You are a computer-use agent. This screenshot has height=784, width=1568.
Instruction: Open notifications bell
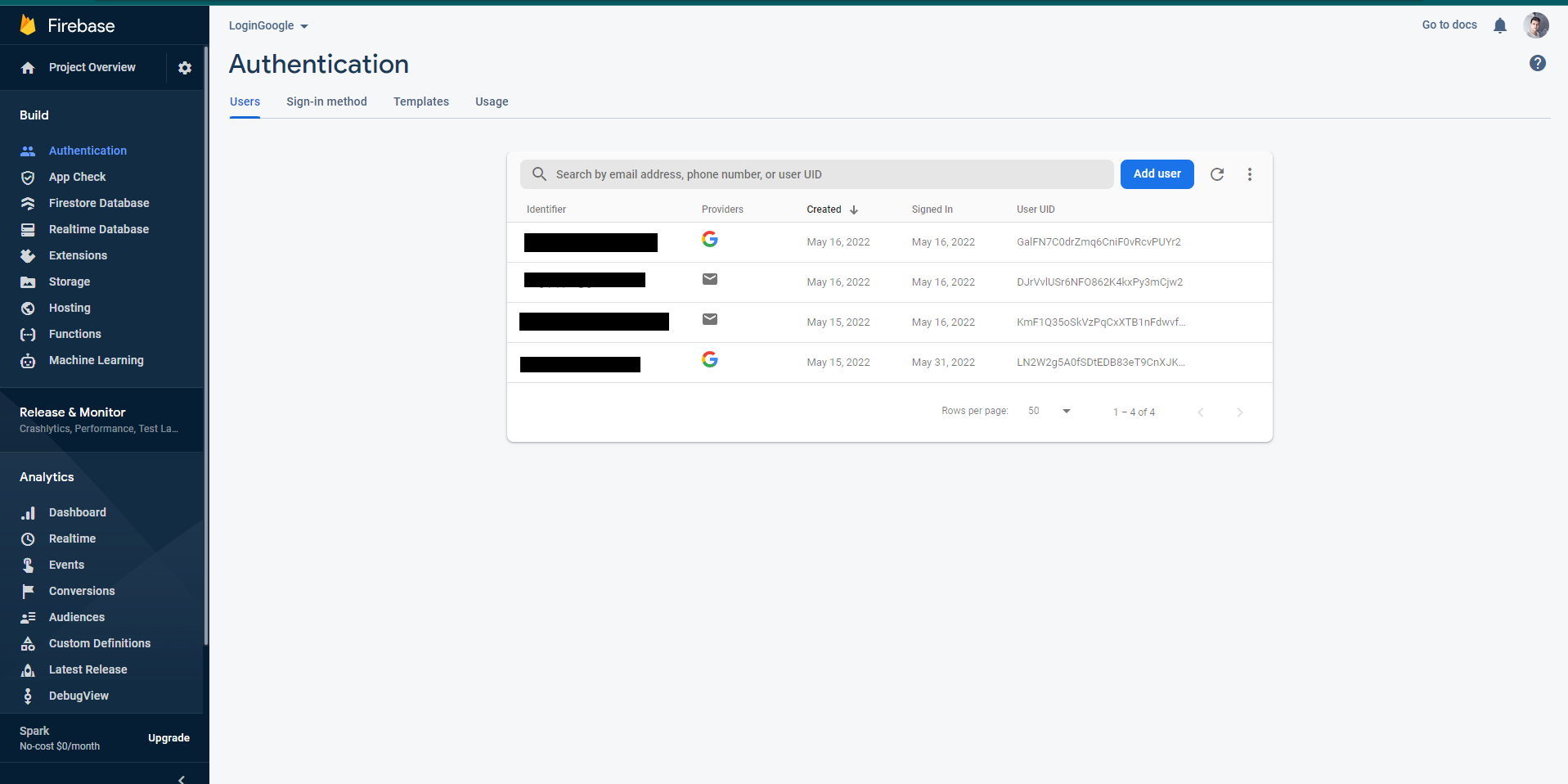pyautogui.click(x=1500, y=25)
